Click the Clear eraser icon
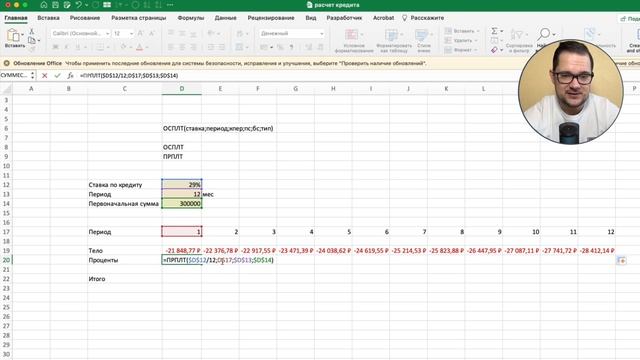Screen dimensions: 640x360 (494, 50)
